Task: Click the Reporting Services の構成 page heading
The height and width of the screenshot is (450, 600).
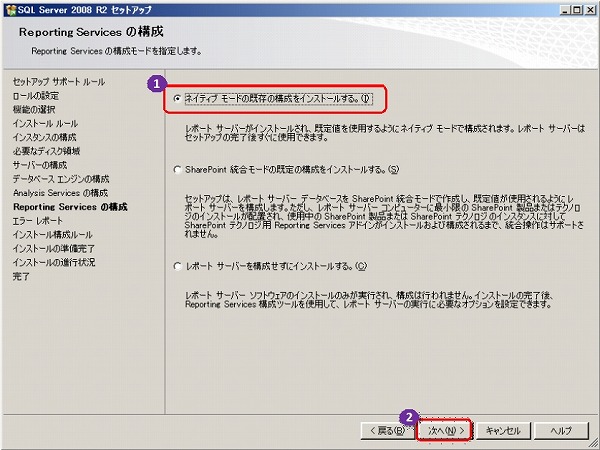Action: pos(91,32)
